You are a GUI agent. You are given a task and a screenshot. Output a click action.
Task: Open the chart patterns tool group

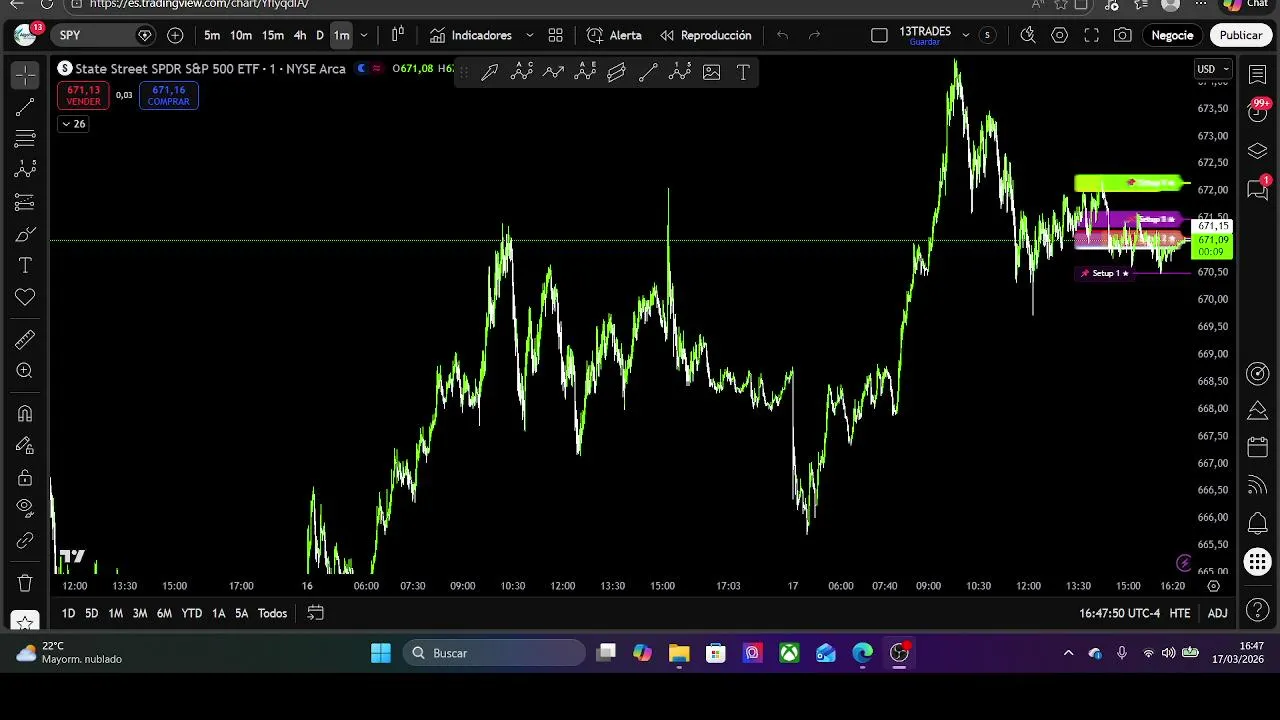(x=25, y=170)
